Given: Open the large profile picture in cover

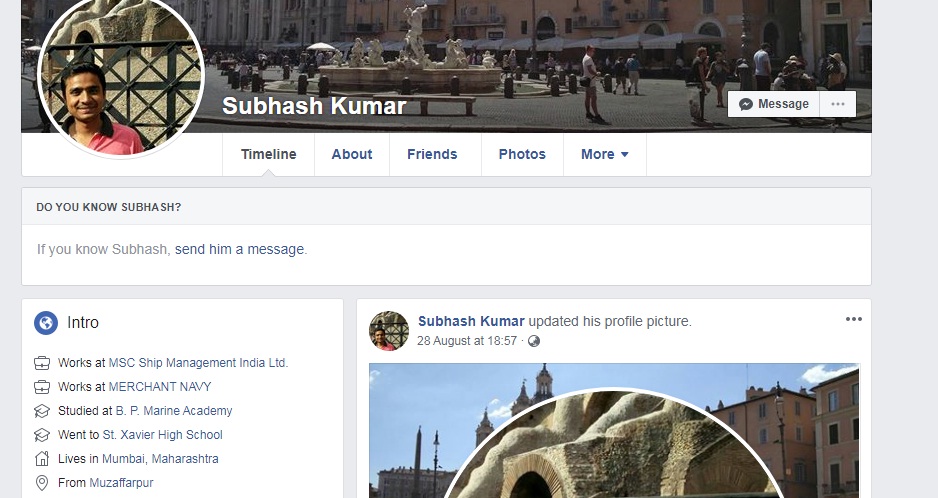Looking at the screenshot, I should pyautogui.click(x=120, y=77).
